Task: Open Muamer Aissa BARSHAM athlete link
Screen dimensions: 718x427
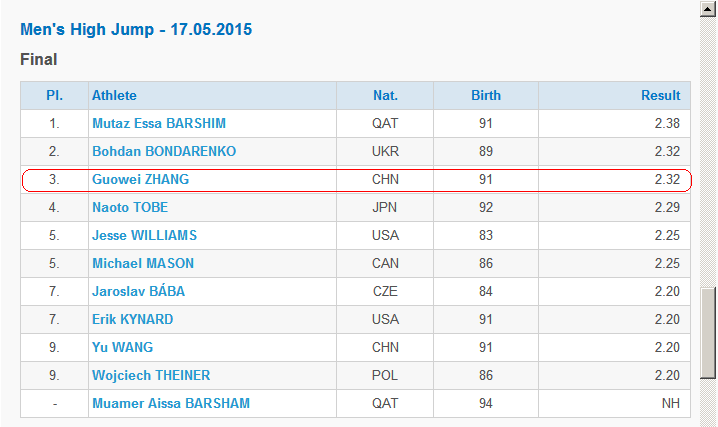Action: pos(171,403)
